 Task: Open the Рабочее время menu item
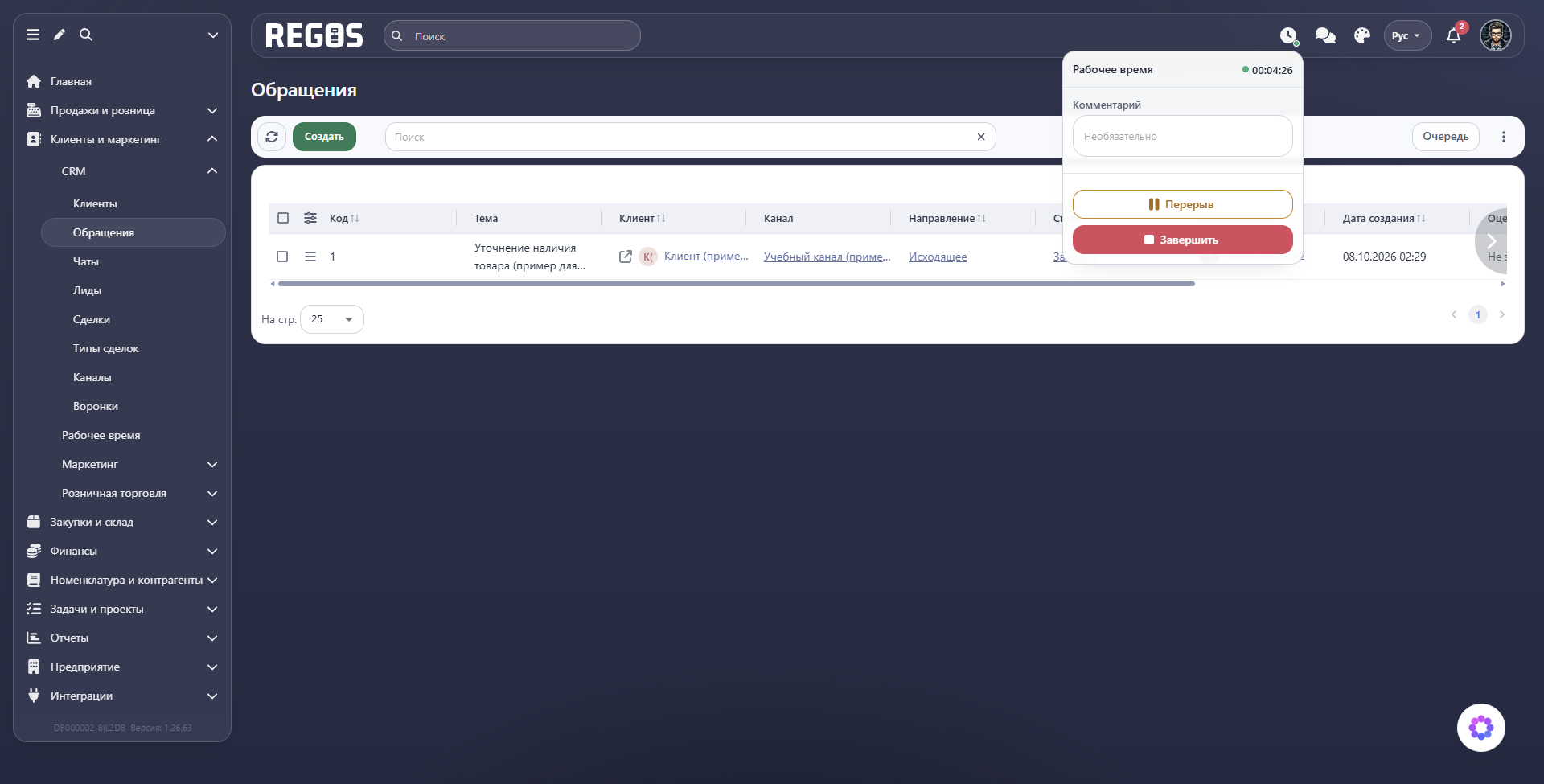tap(101, 435)
